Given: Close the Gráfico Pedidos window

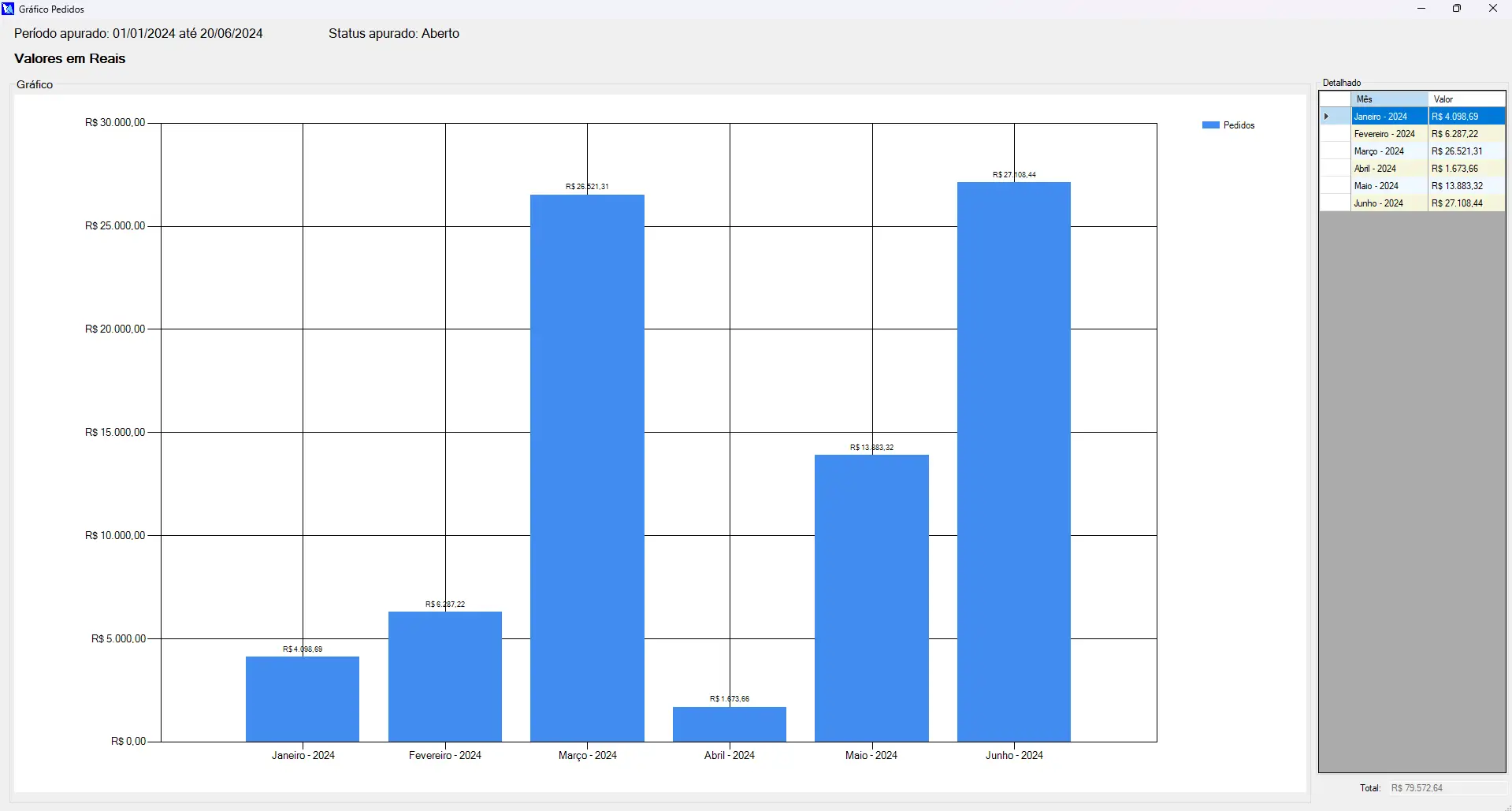Looking at the screenshot, I should pos(1492,9).
